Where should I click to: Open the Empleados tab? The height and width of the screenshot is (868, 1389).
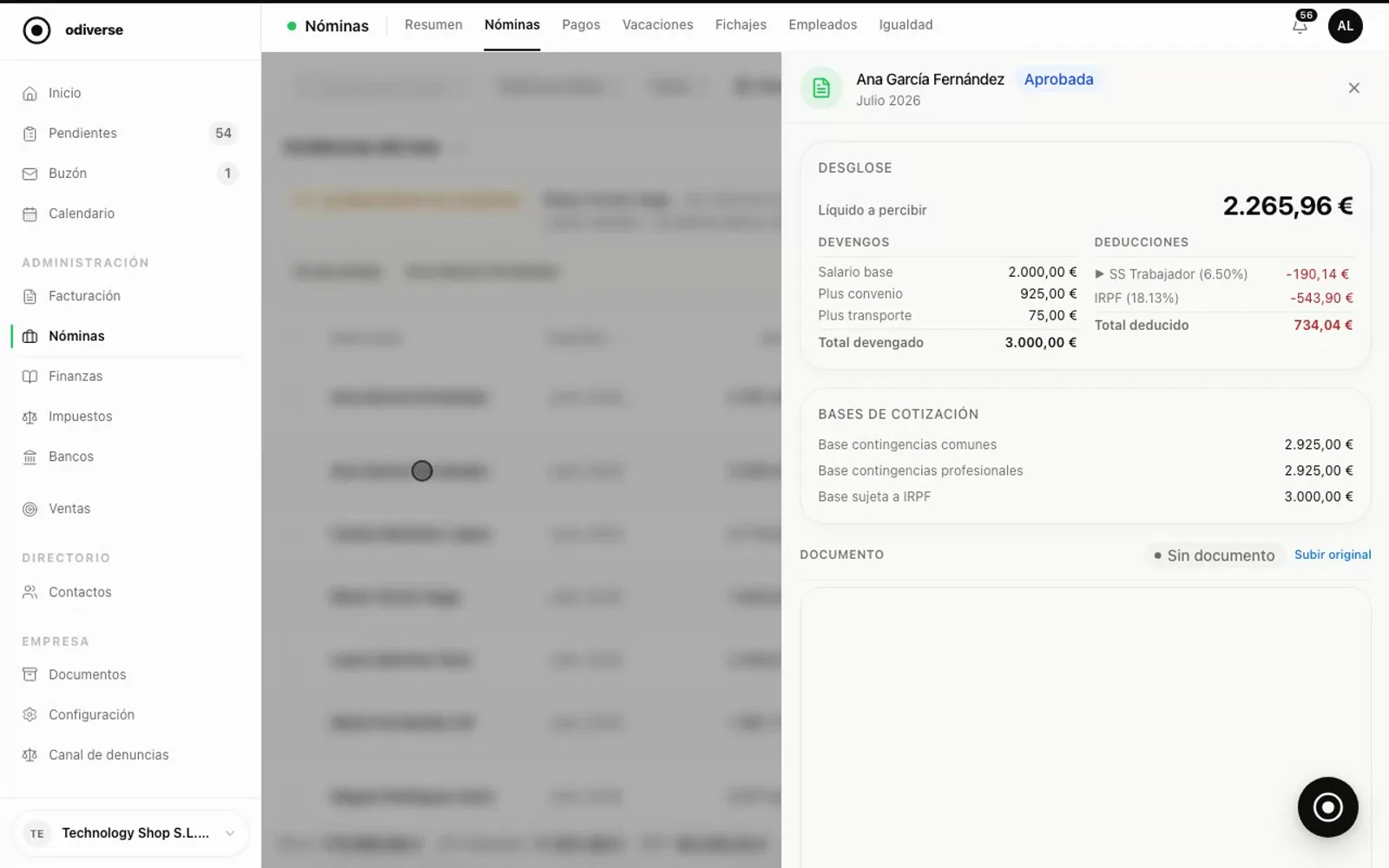pos(822,25)
